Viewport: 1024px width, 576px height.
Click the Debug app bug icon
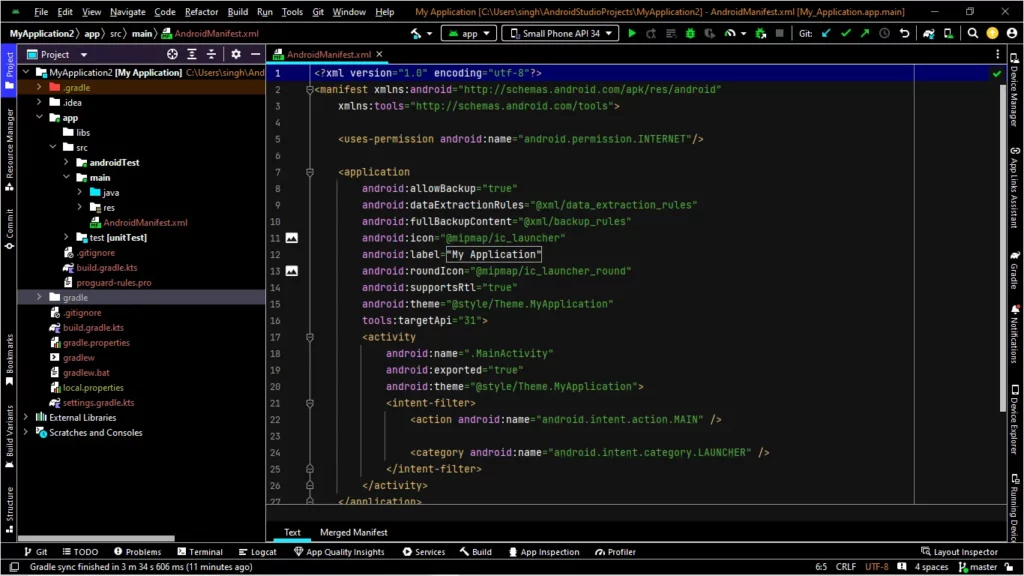click(x=690, y=33)
